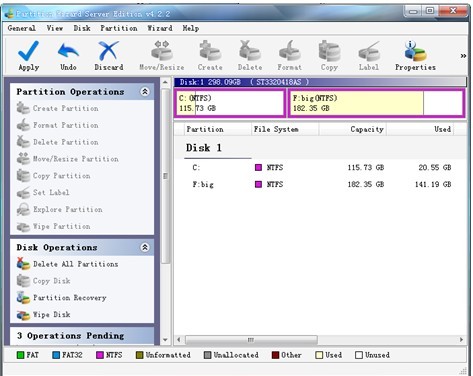This screenshot has height=376, width=473.
Task: Open the Disk menu
Action: point(82,28)
